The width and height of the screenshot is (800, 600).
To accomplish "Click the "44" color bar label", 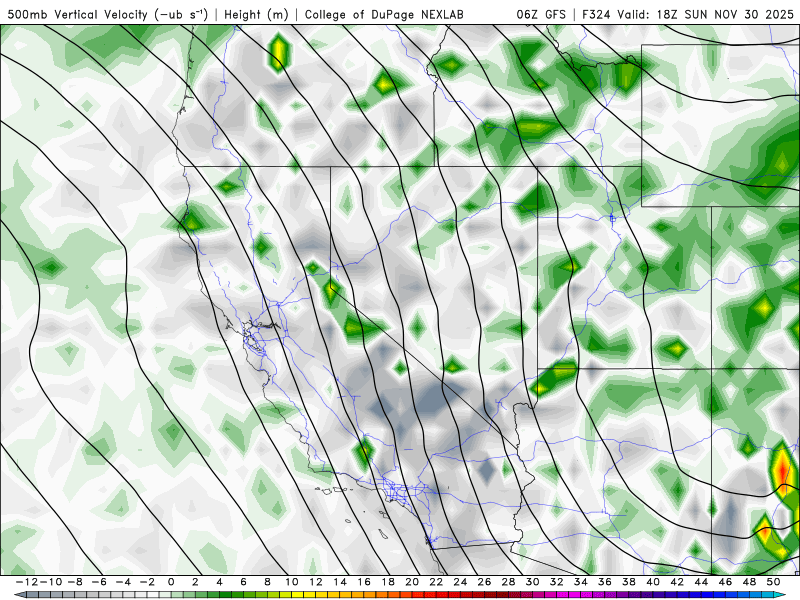I will click(x=702, y=582).
